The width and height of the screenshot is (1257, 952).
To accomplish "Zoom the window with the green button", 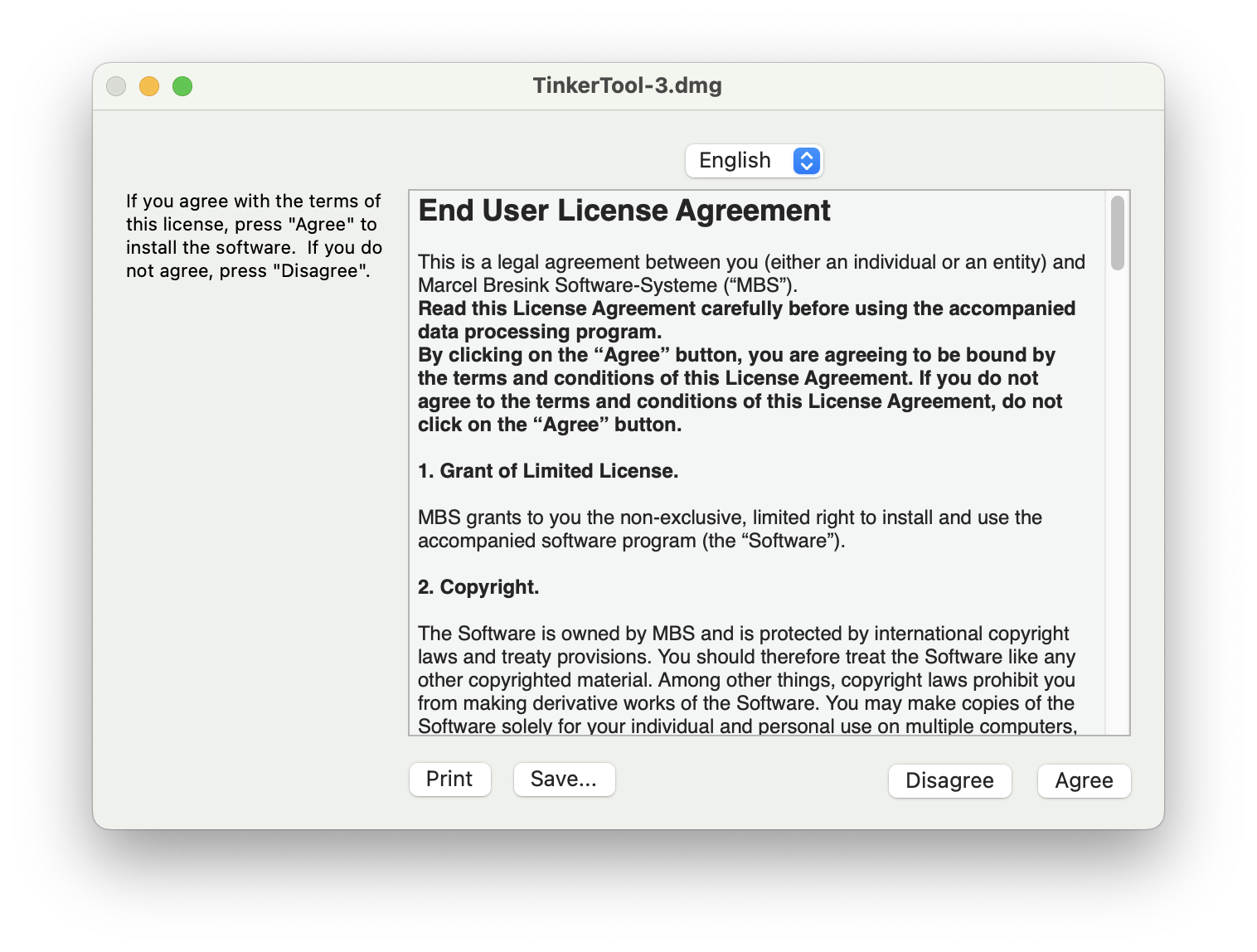I will (182, 86).
